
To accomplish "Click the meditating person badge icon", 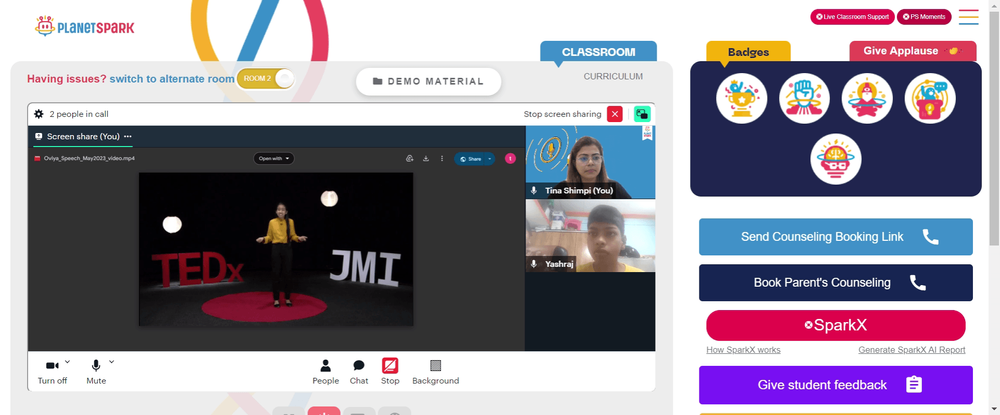I will (x=867, y=98).
